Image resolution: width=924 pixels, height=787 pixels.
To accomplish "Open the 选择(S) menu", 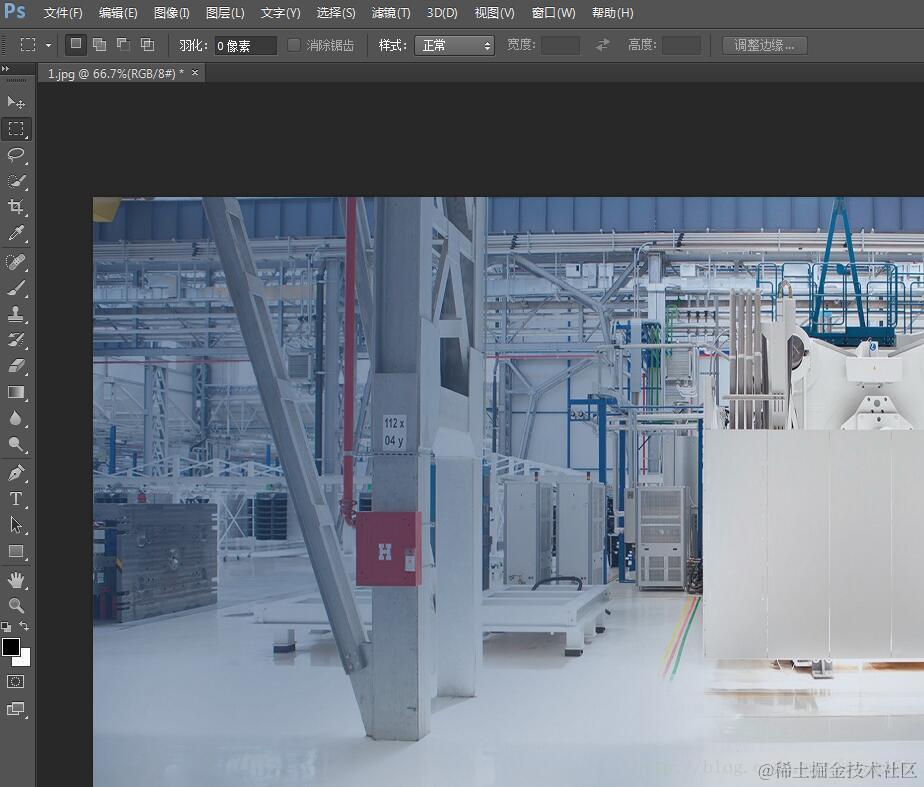I will click(336, 13).
